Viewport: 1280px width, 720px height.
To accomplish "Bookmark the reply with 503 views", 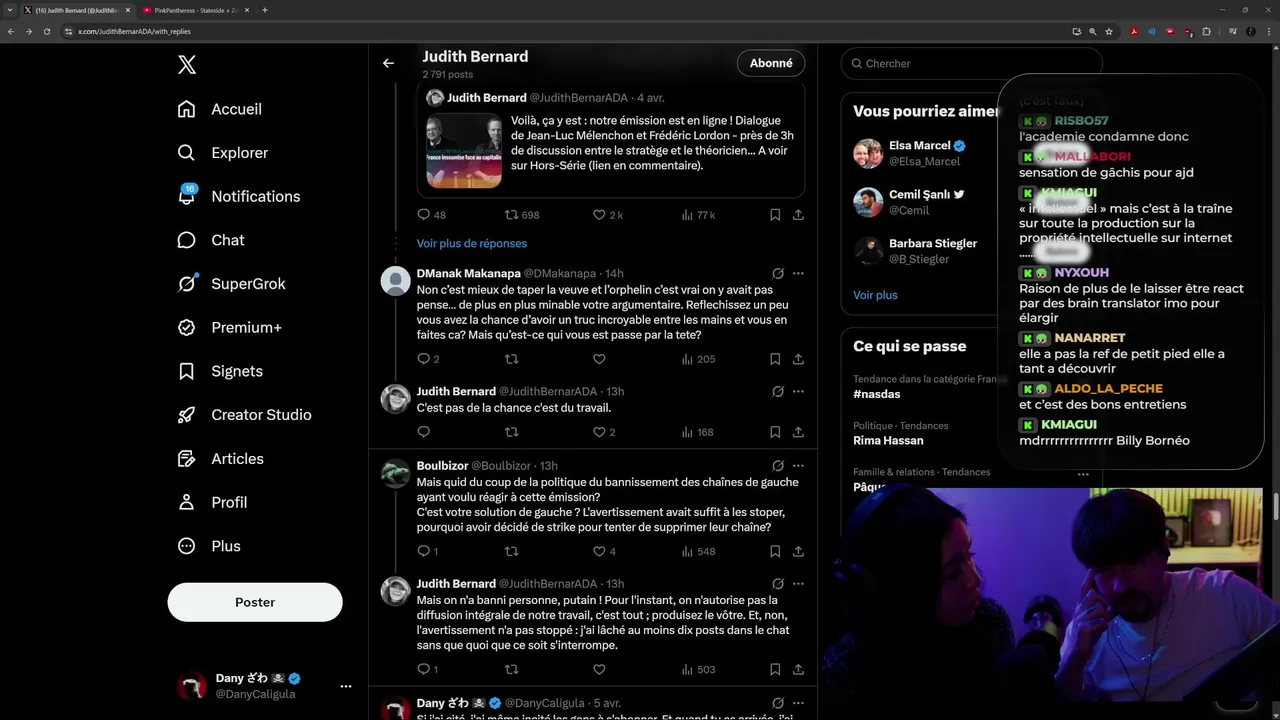I will click(775, 669).
